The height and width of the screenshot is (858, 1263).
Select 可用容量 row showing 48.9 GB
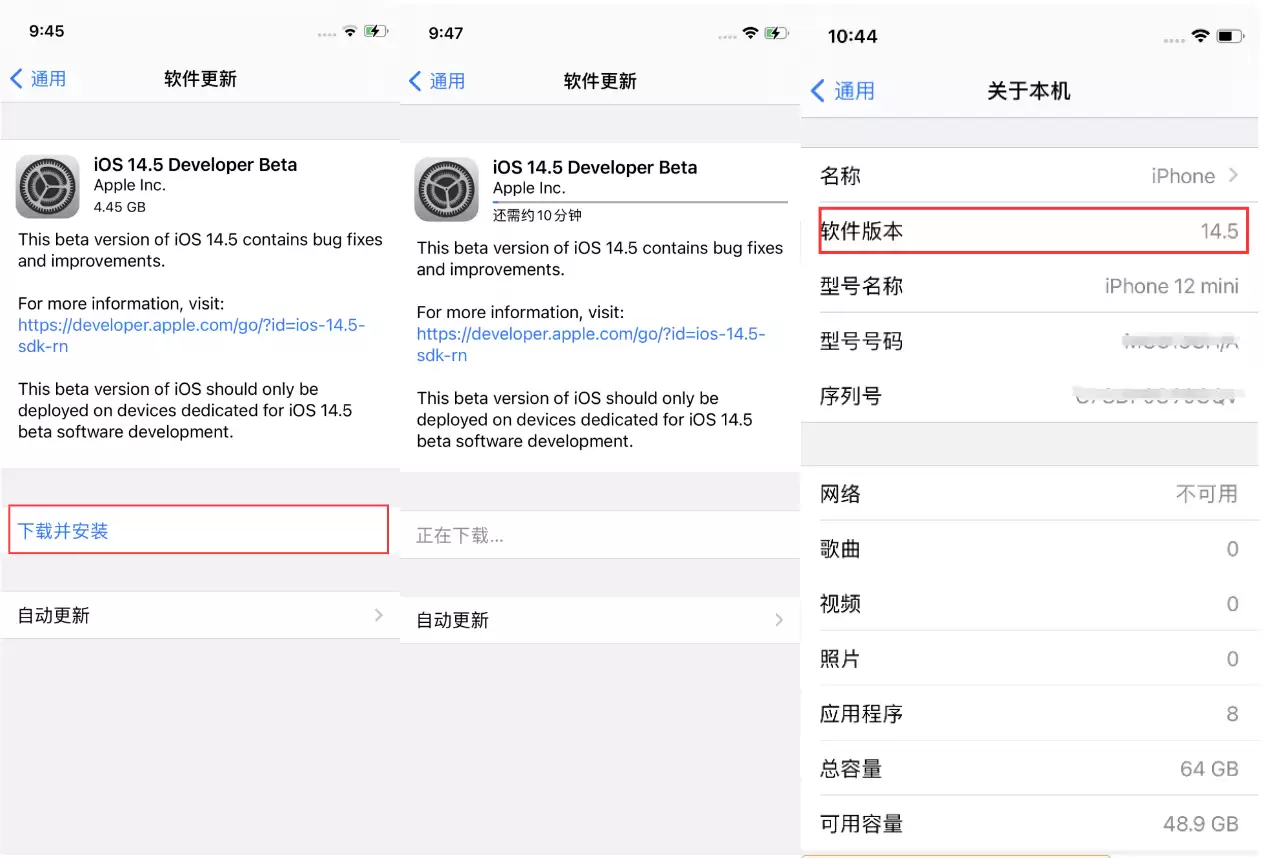(1031, 823)
